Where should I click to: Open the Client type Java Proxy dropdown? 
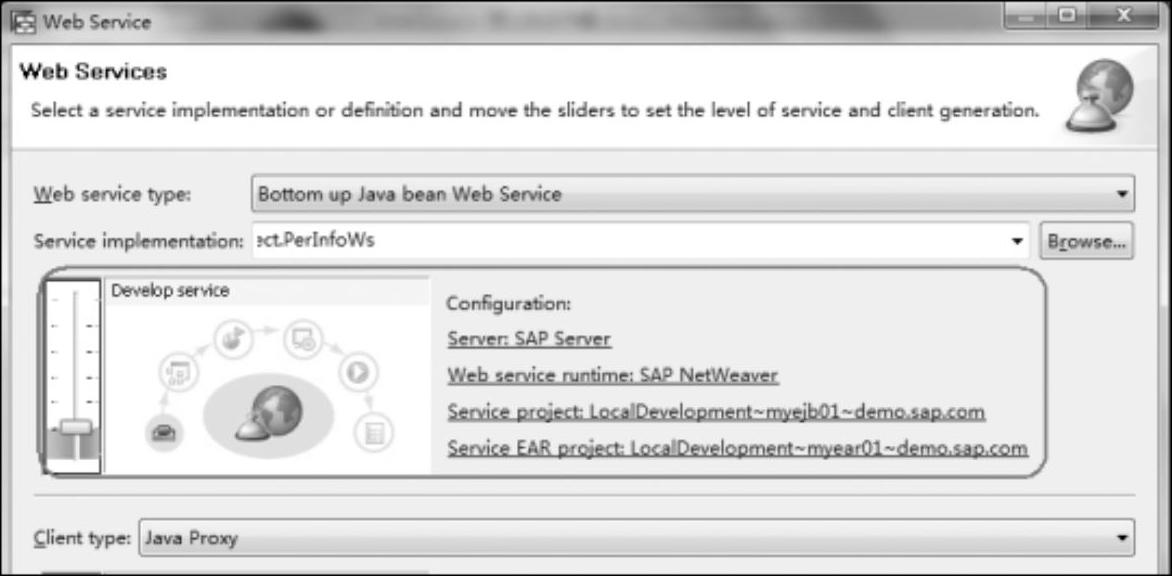636,538
